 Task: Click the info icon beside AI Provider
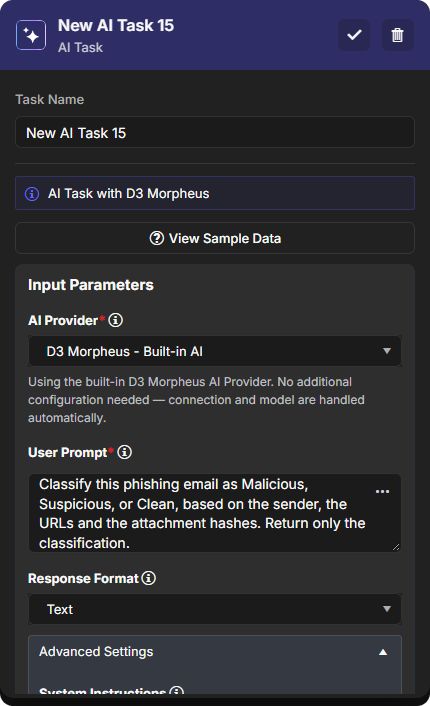(116, 320)
